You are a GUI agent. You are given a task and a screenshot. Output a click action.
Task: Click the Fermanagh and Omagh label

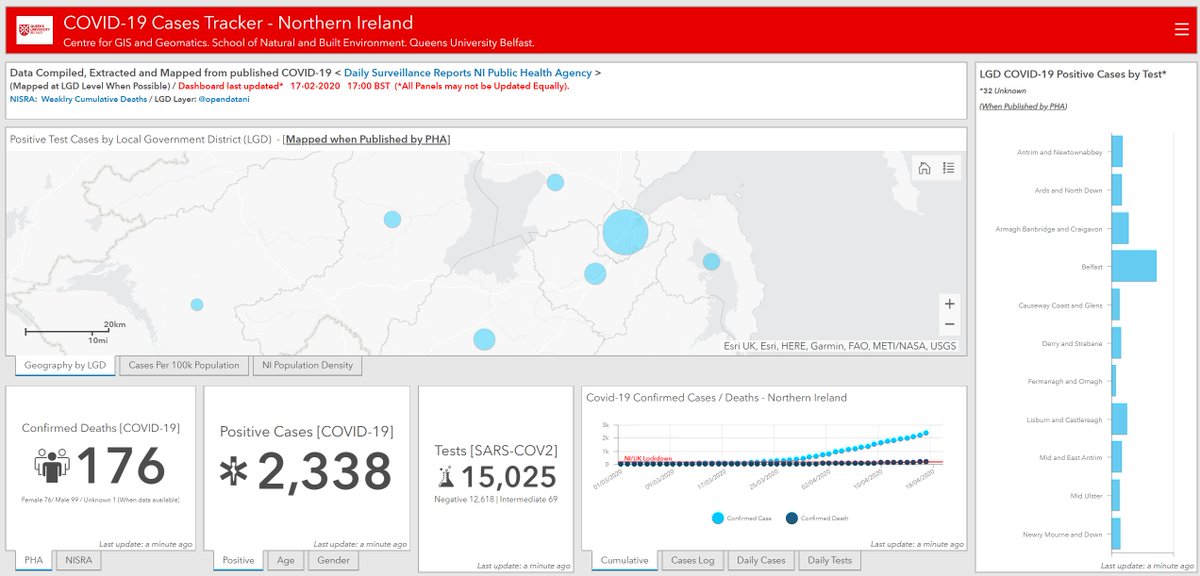coord(1063,382)
